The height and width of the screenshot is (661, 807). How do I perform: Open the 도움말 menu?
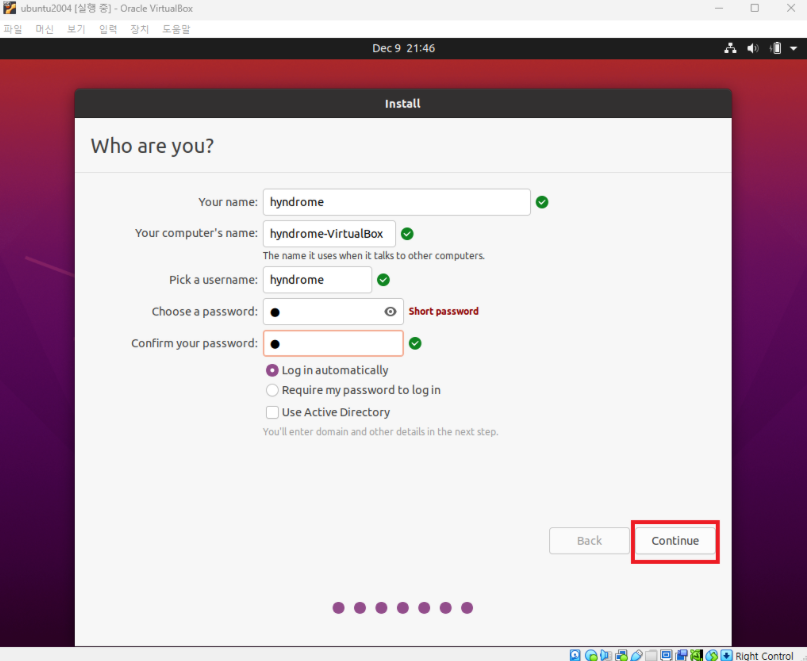pyautogui.click(x=176, y=29)
